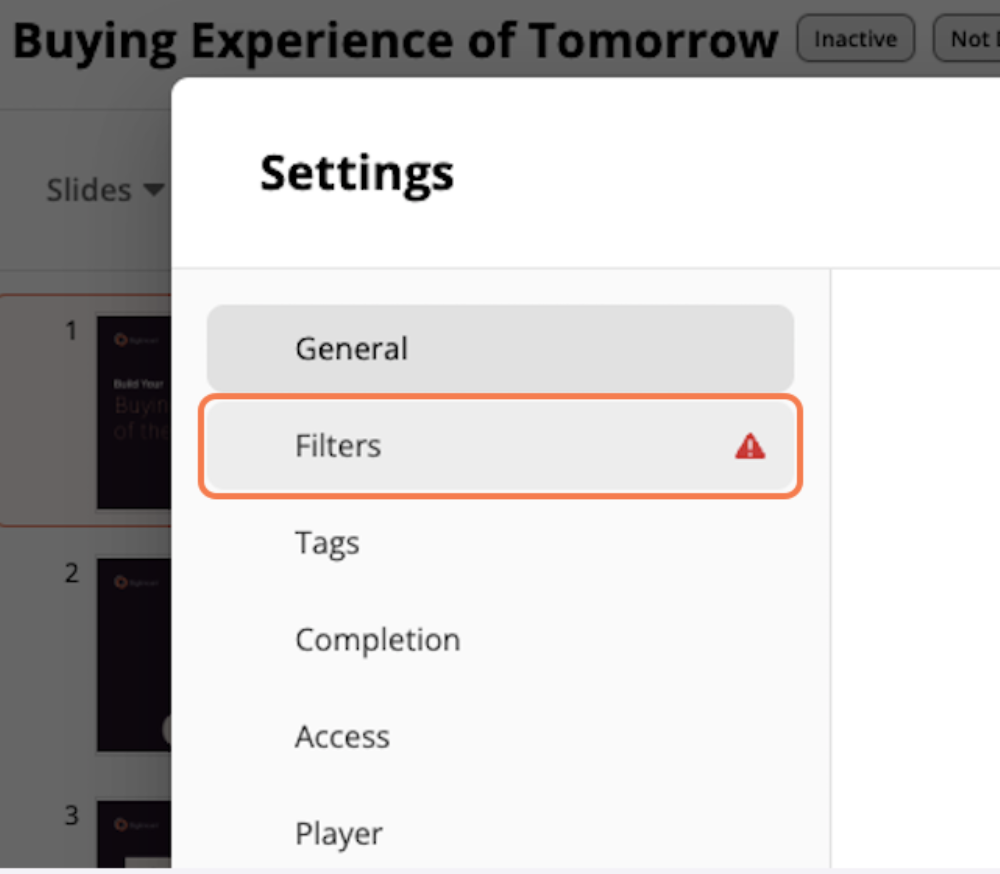The image size is (1000, 874).
Task: Click slide number 2 label
Action: (72, 573)
